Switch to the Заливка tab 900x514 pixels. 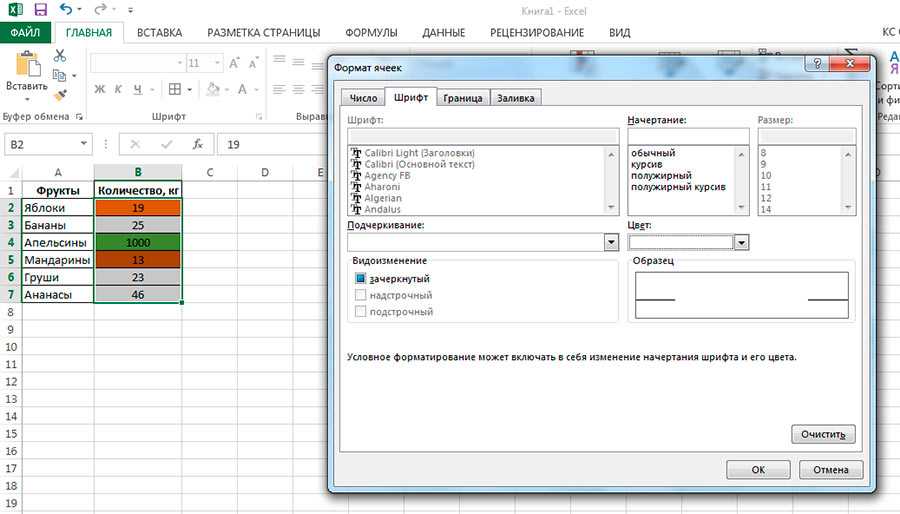pos(515,98)
